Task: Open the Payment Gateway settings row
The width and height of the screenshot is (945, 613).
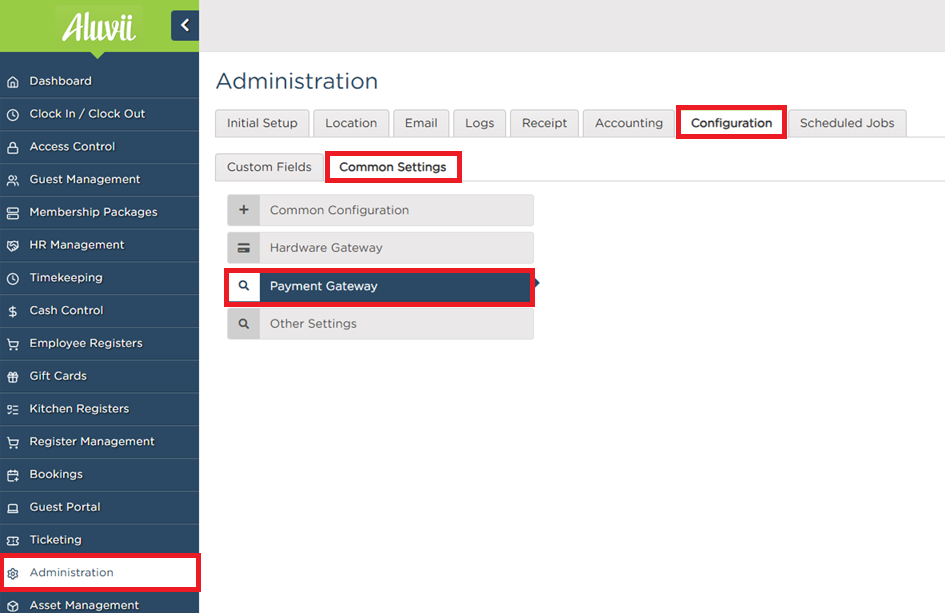Action: [x=380, y=286]
